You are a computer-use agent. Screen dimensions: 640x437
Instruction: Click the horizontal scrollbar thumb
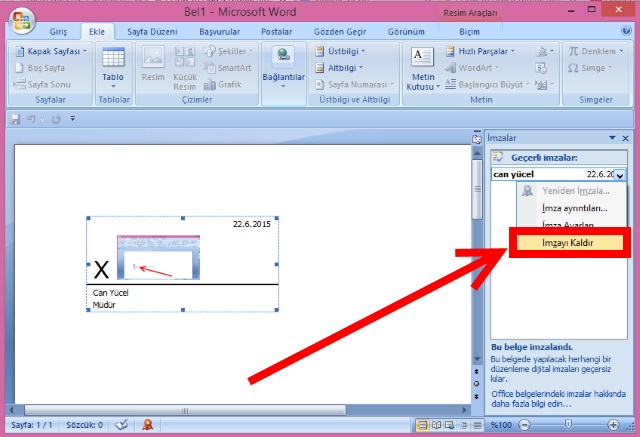coord(185,410)
